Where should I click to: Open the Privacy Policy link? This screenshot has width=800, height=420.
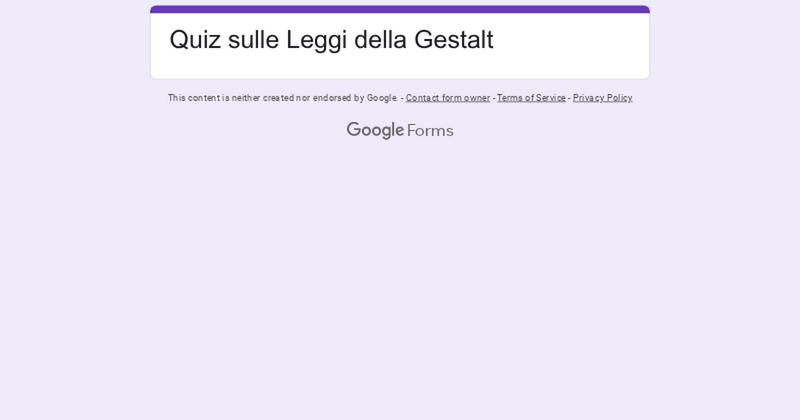pos(602,98)
